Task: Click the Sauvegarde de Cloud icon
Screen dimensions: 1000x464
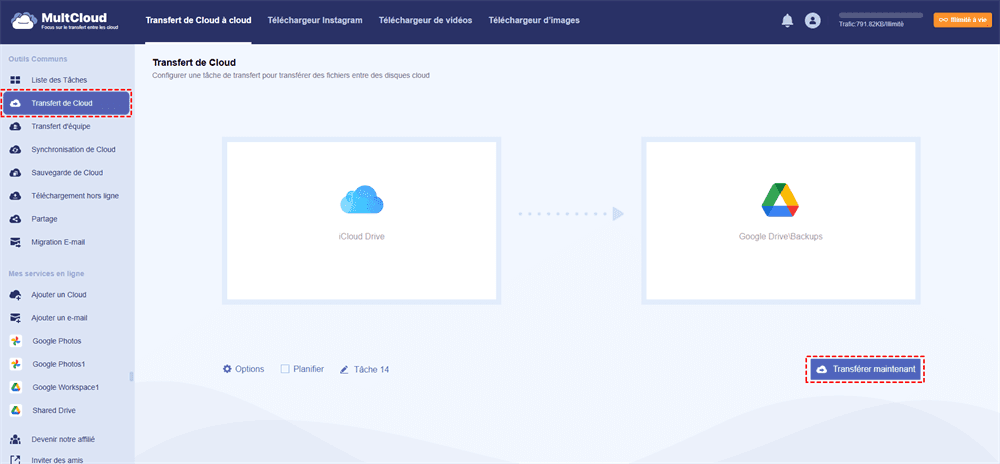Action: tap(15, 173)
